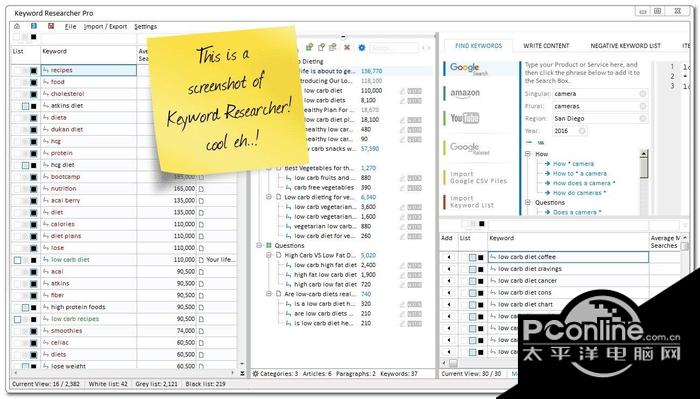Click the blue gear icon in the article toolbar
Image resolution: width=700 pixels, height=399 pixels.
tap(362, 47)
